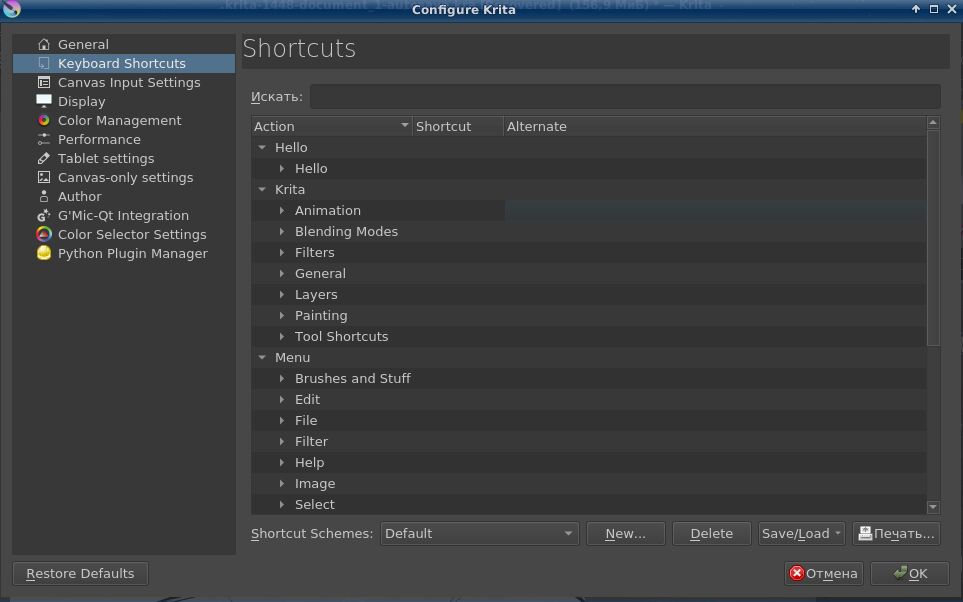Click the Shortcut column header
The height and width of the screenshot is (602, 963).
(458, 127)
